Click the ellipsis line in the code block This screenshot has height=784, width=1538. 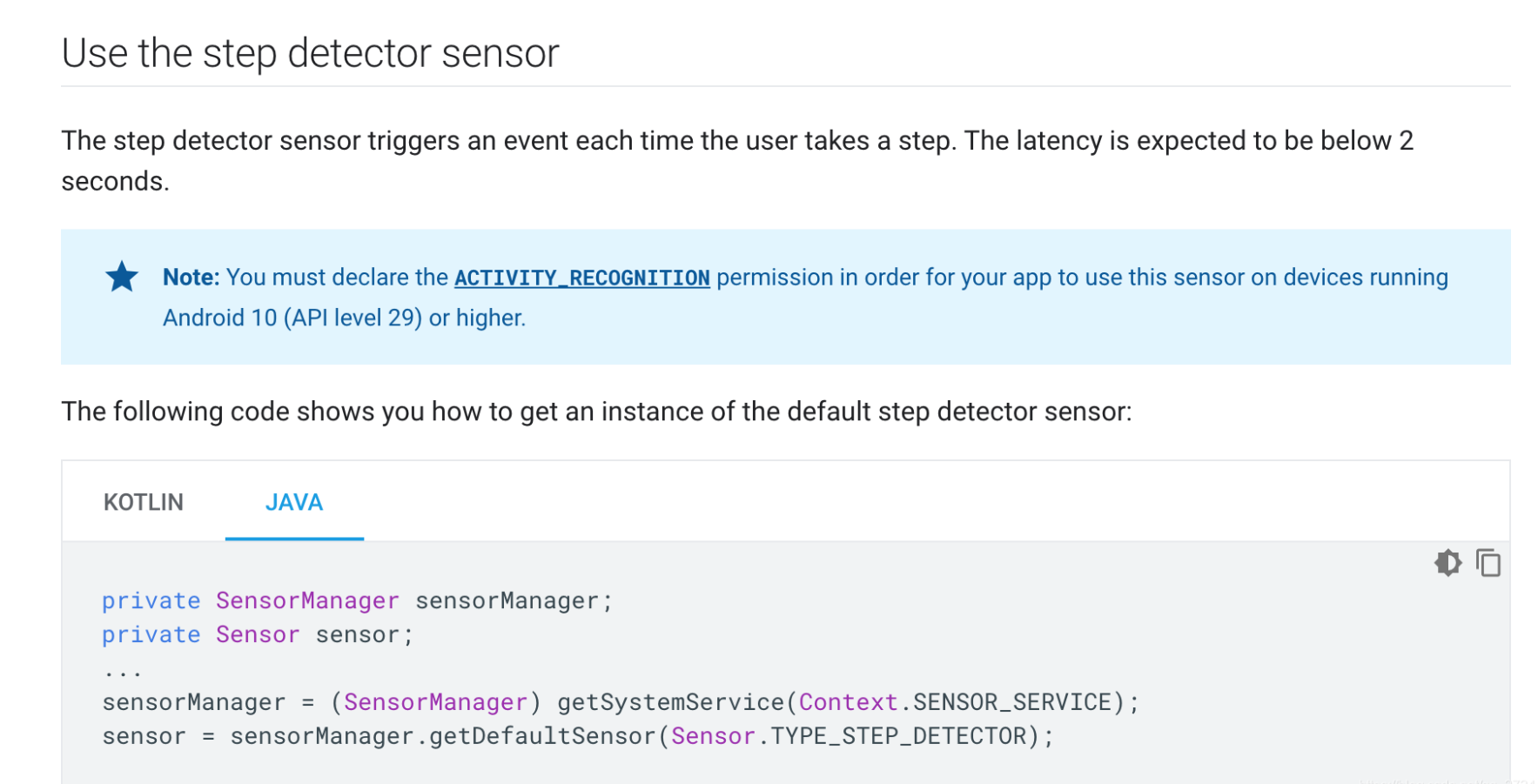tap(122, 670)
